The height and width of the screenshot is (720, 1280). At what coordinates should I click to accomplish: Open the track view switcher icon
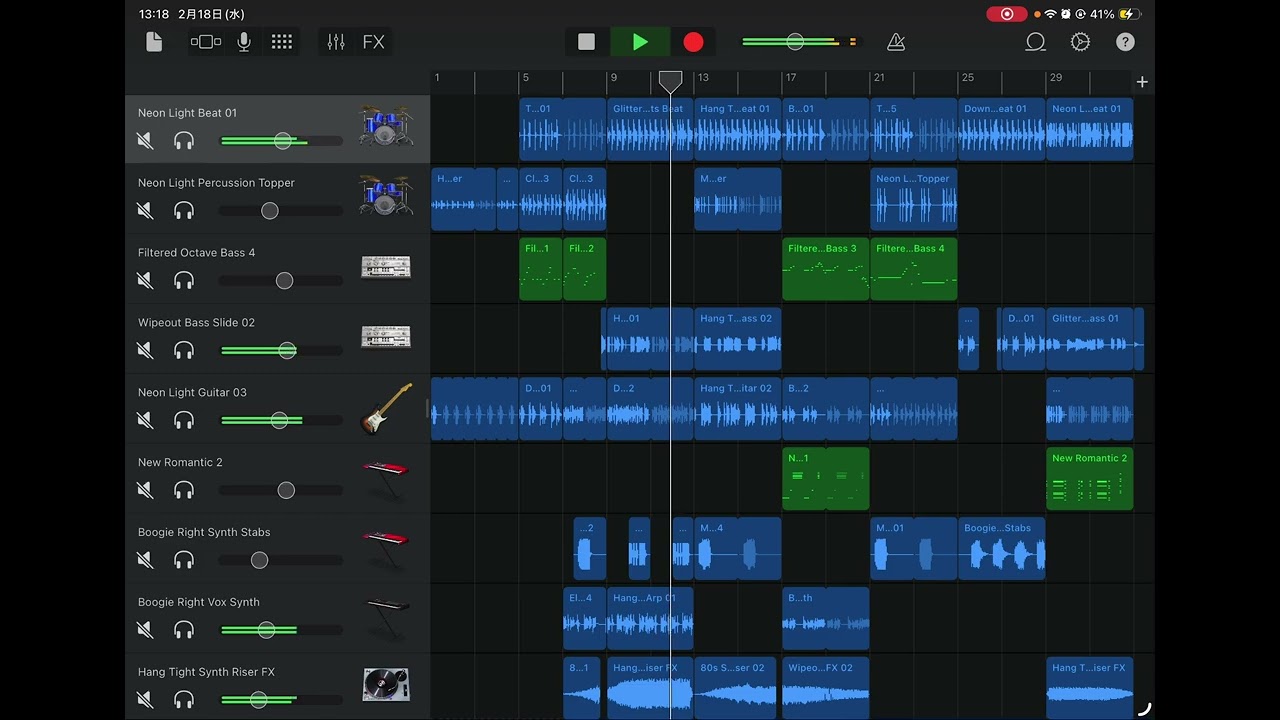coord(205,42)
